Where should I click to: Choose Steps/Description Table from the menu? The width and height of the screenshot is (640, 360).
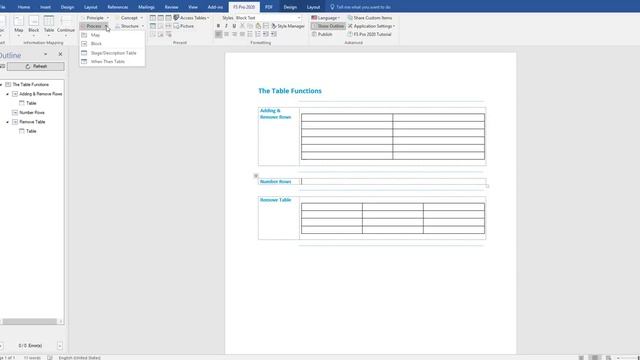(112, 53)
